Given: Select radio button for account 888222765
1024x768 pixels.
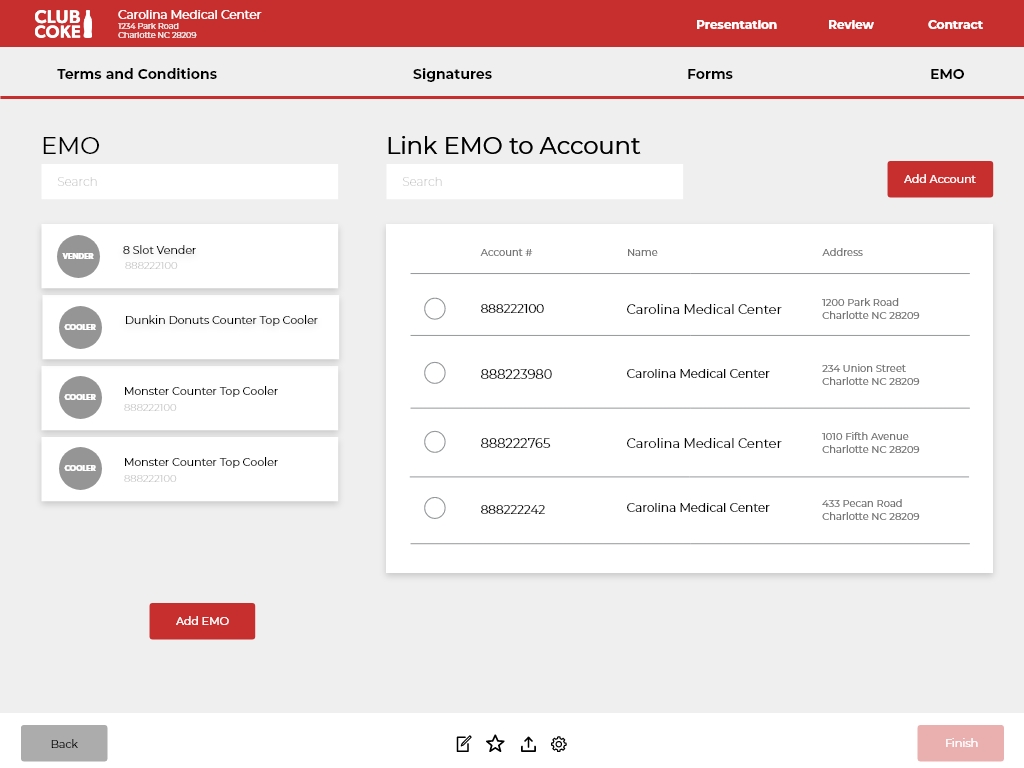Looking at the screenshot, I should point(435,442).
